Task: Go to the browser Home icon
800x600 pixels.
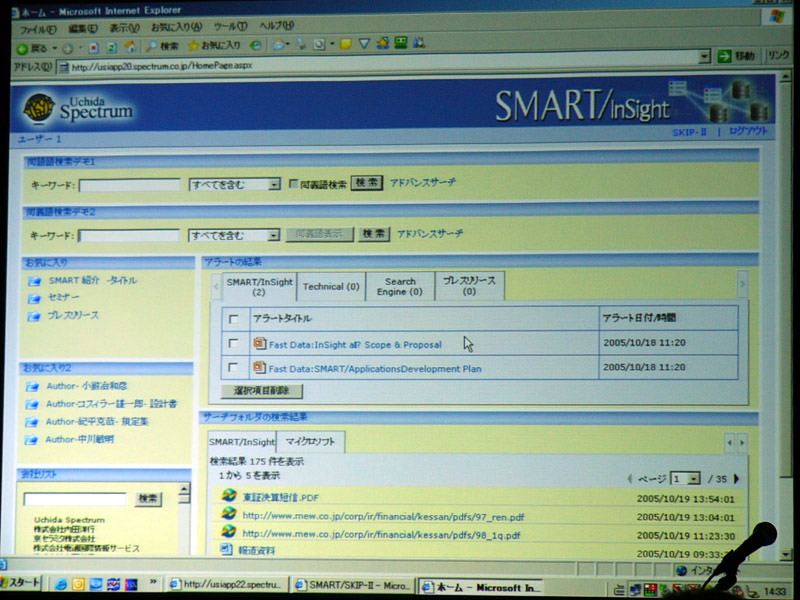Action: [x=131, y=47]
